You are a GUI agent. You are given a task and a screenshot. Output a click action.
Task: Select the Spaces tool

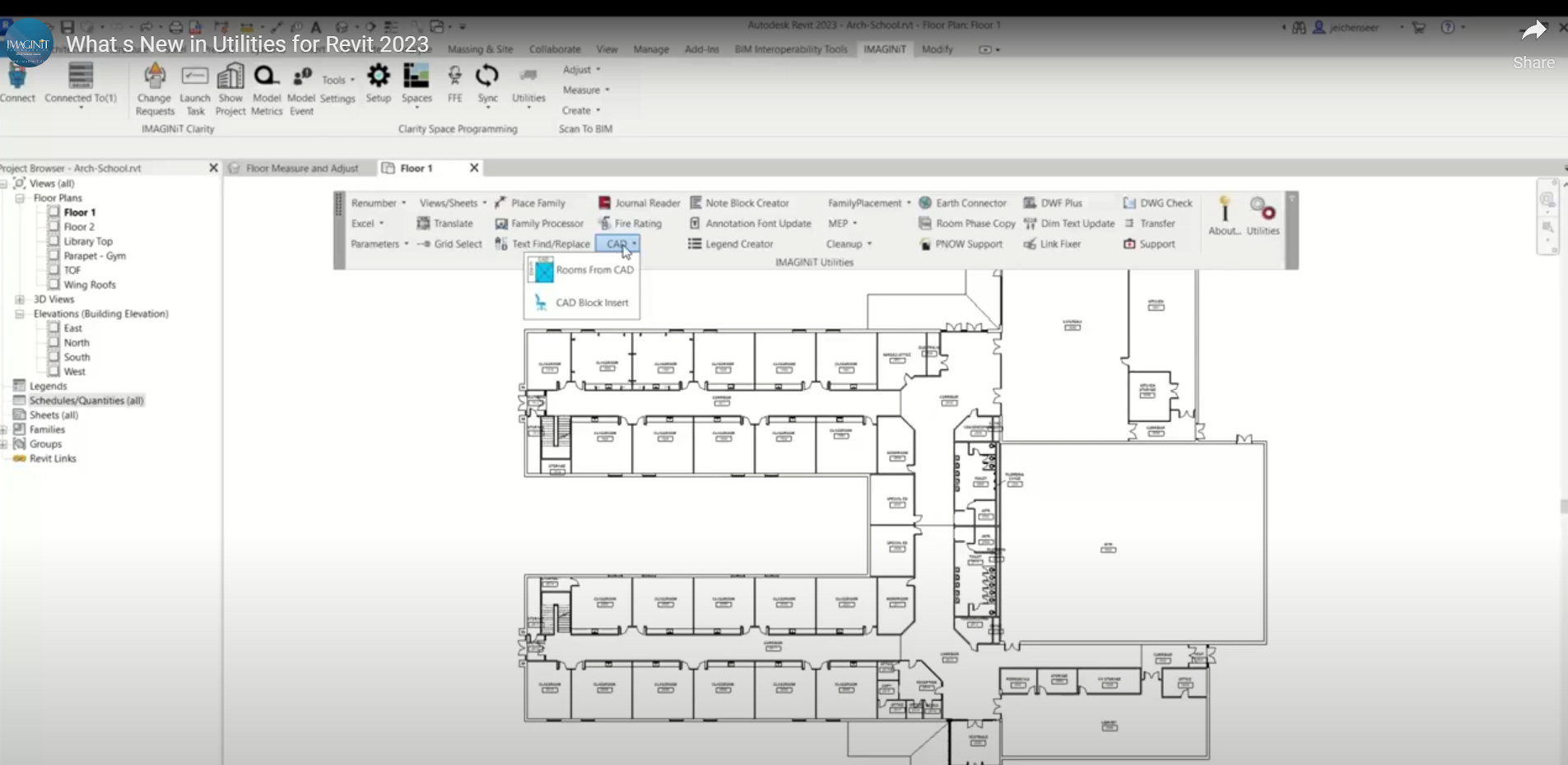pos(416,84)
